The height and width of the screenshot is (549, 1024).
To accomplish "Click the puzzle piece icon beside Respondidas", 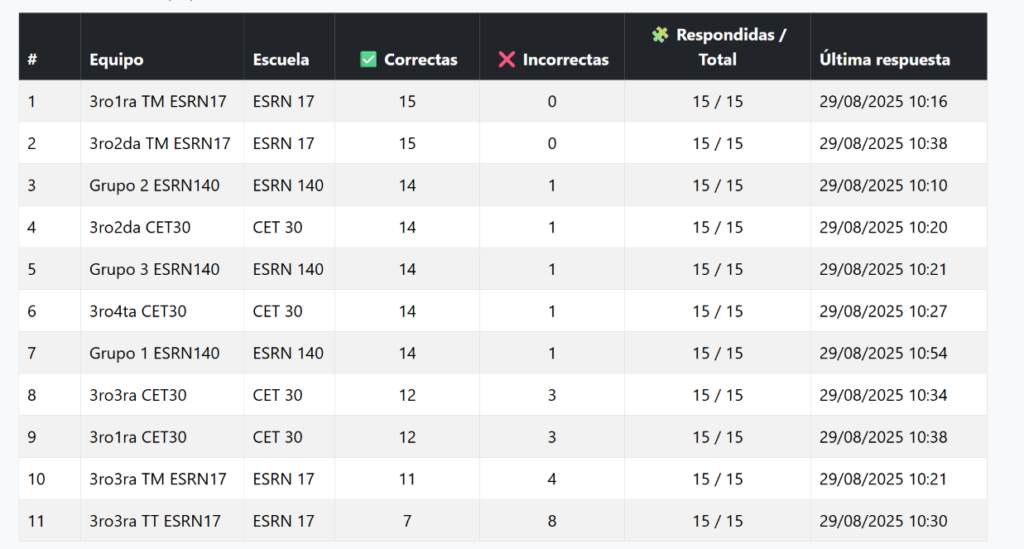I will click(x=660, y=35).
